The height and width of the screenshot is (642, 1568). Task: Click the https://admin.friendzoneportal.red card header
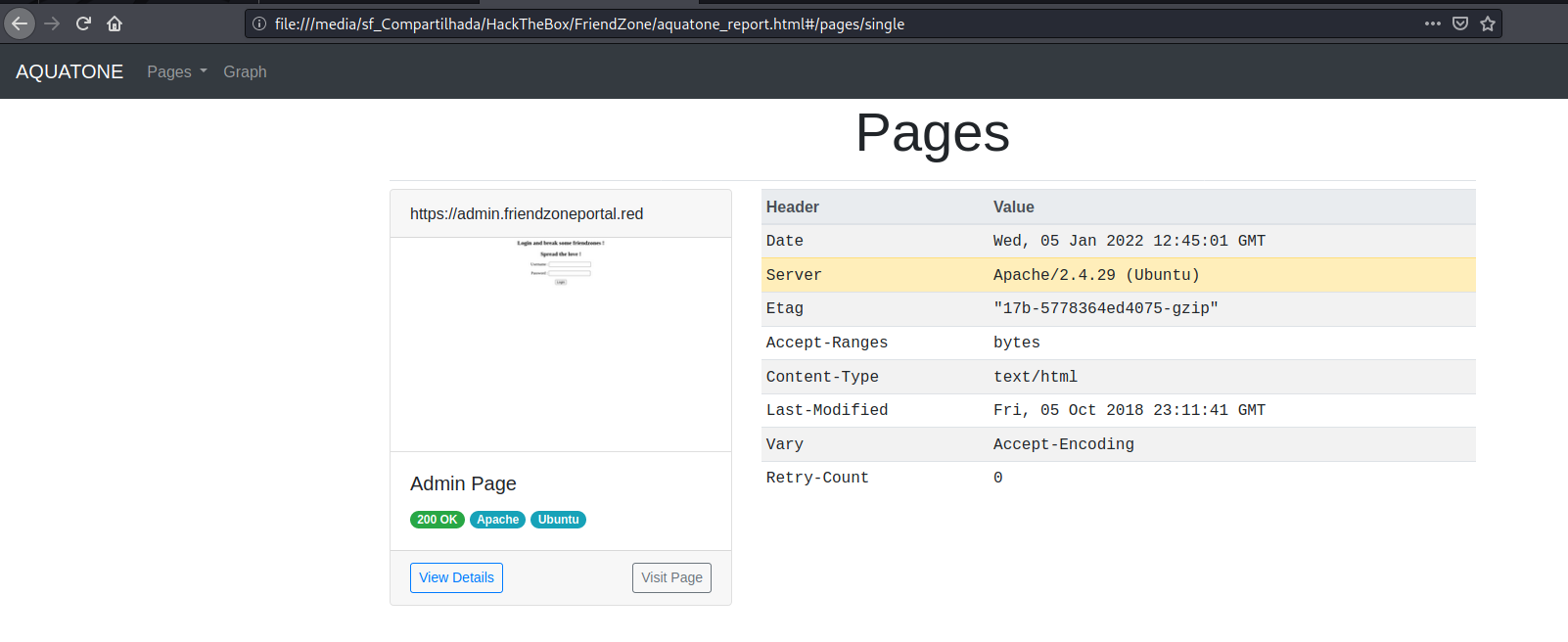[x=561, y=213]
